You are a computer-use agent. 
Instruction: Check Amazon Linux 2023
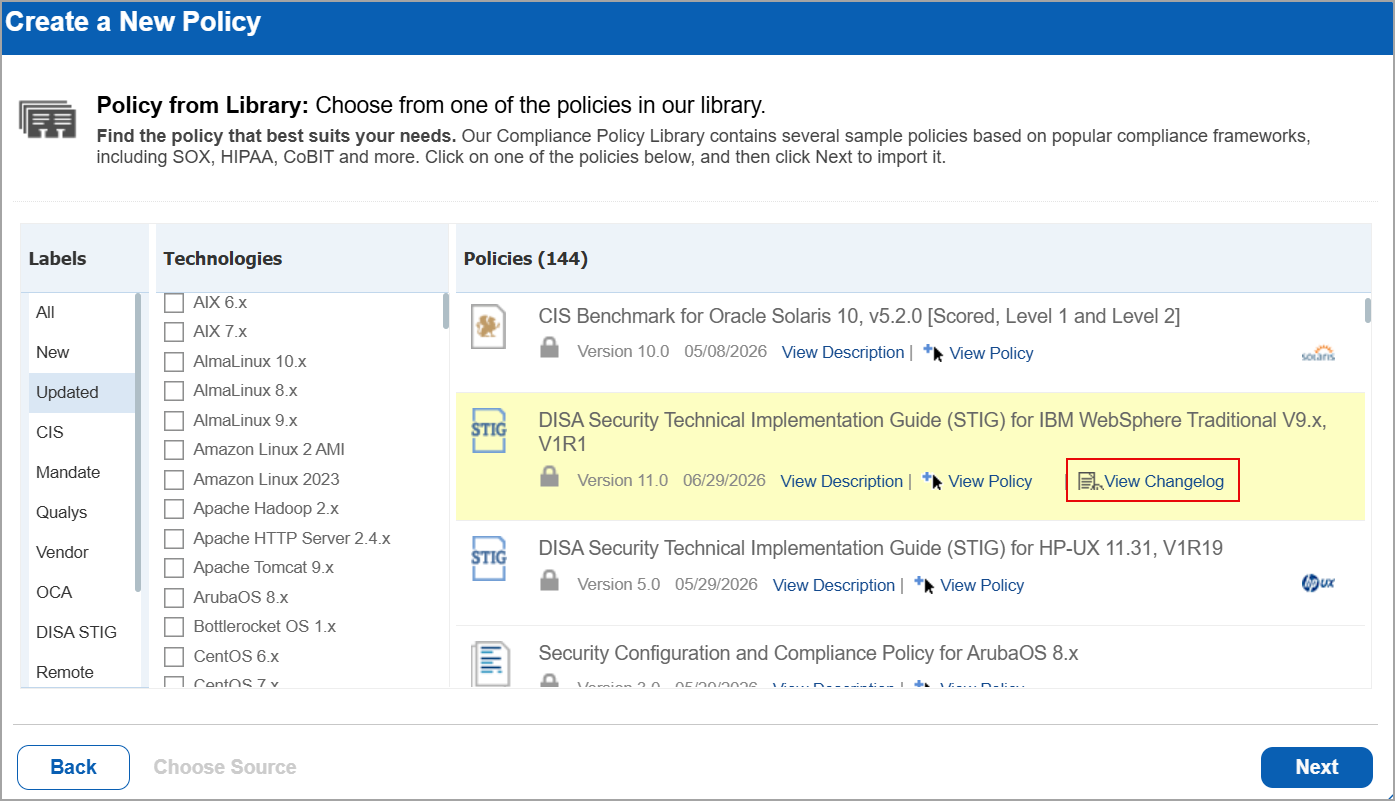tap(174, 479)
